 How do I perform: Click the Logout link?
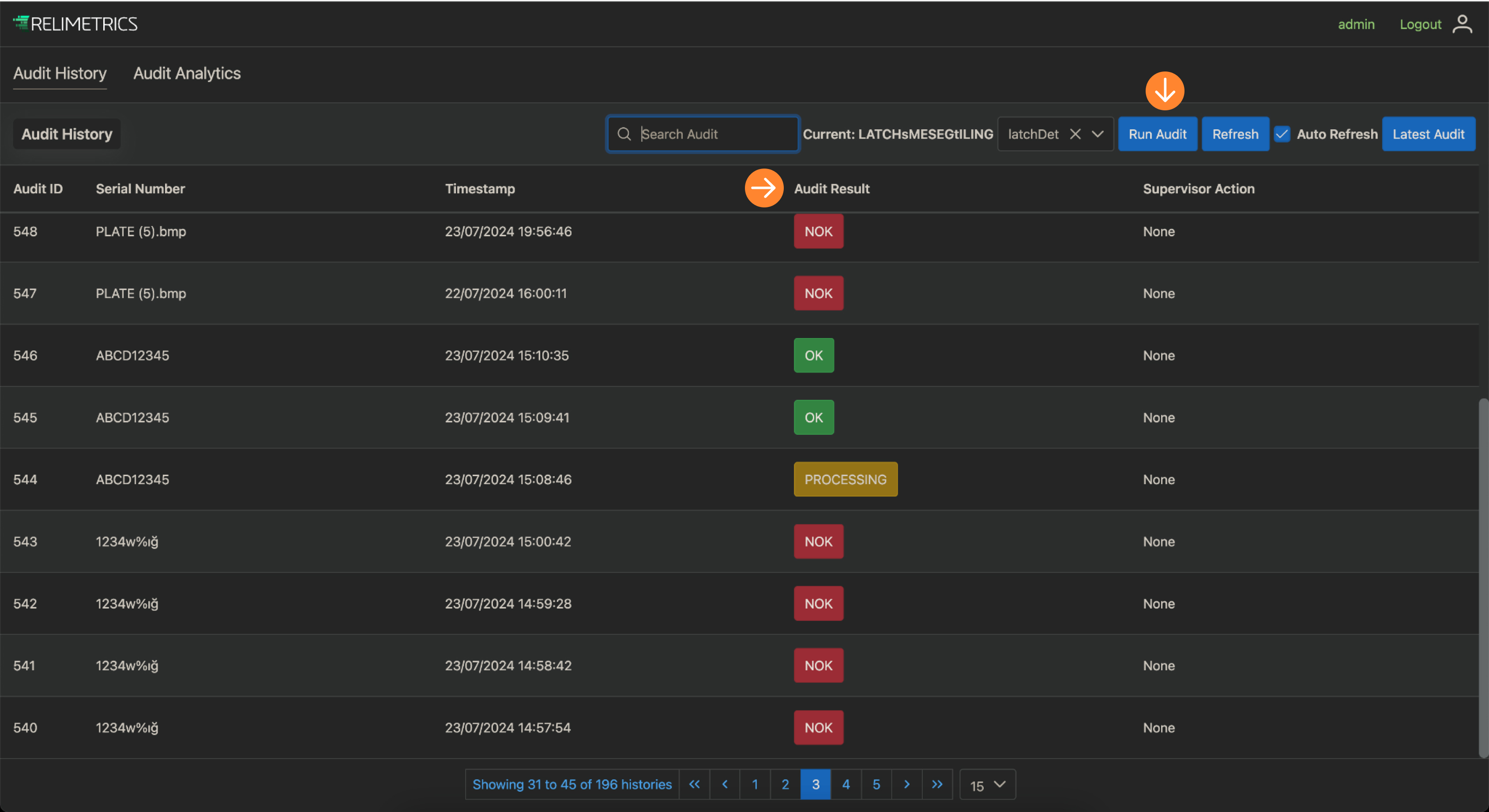(1420, 24)
